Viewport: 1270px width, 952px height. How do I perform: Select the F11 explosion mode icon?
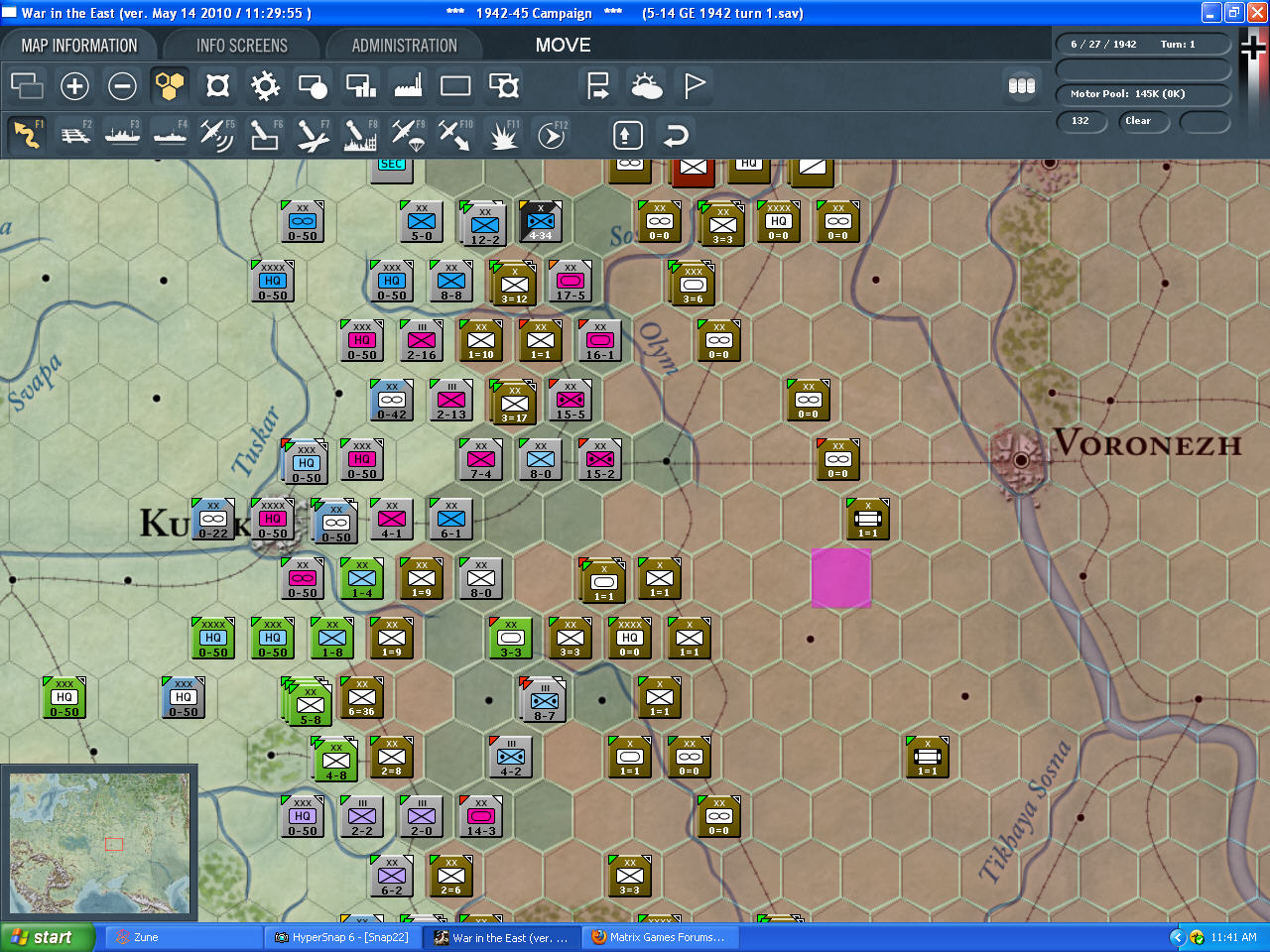tap(503, 135)
